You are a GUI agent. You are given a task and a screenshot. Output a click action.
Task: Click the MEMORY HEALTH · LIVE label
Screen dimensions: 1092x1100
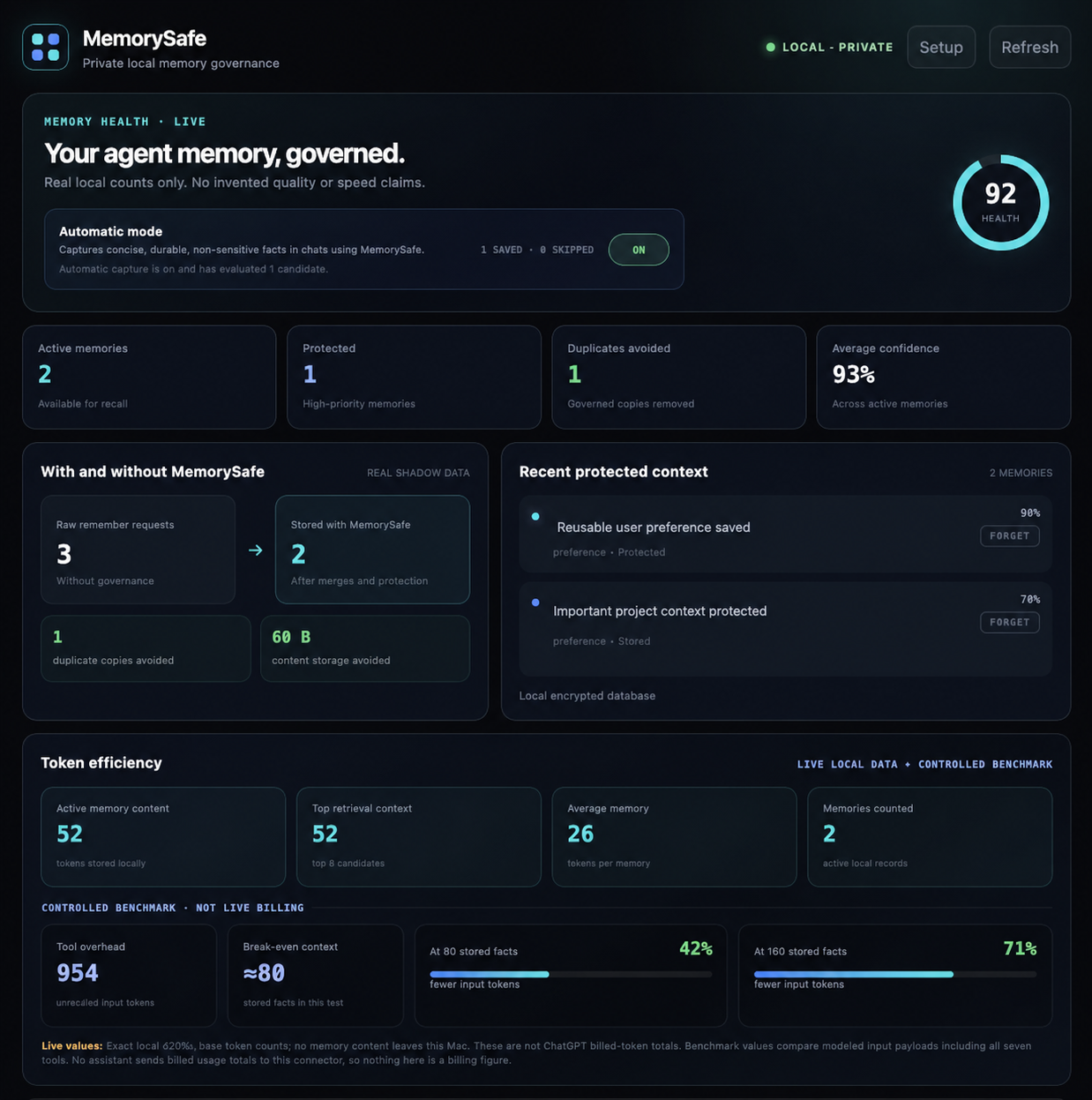tap(124, 122)
